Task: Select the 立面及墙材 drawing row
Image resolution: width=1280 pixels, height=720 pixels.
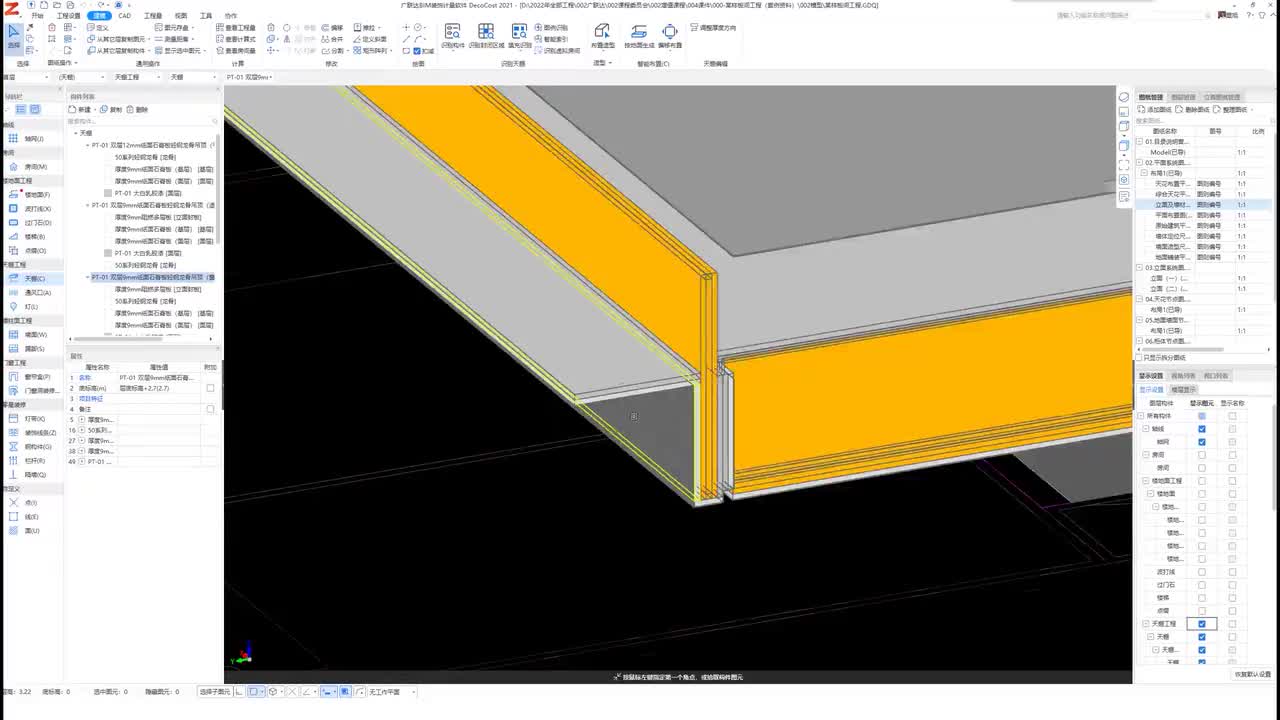Action: (1205, 205)
